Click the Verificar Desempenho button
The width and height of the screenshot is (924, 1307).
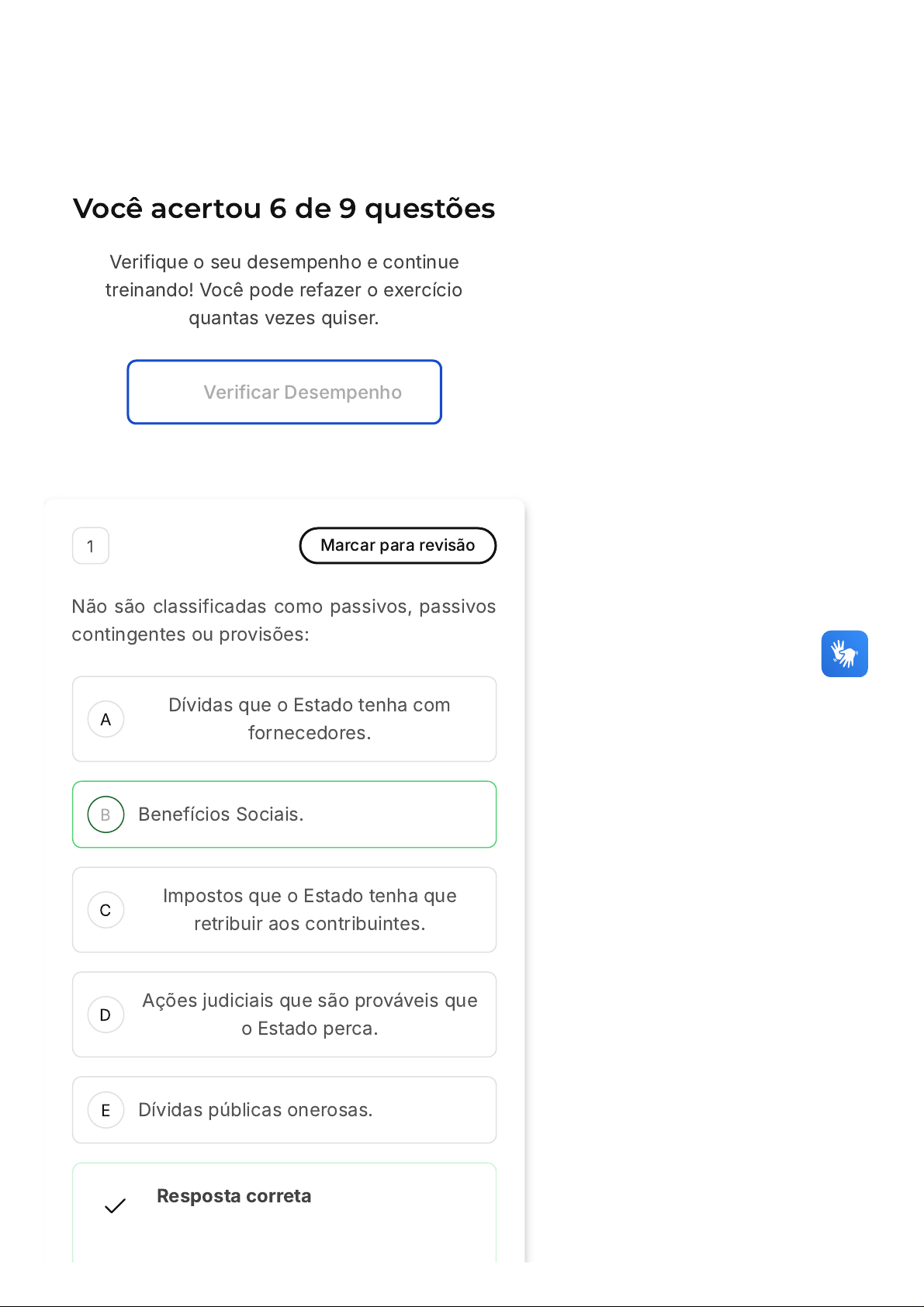coord(285,392)
